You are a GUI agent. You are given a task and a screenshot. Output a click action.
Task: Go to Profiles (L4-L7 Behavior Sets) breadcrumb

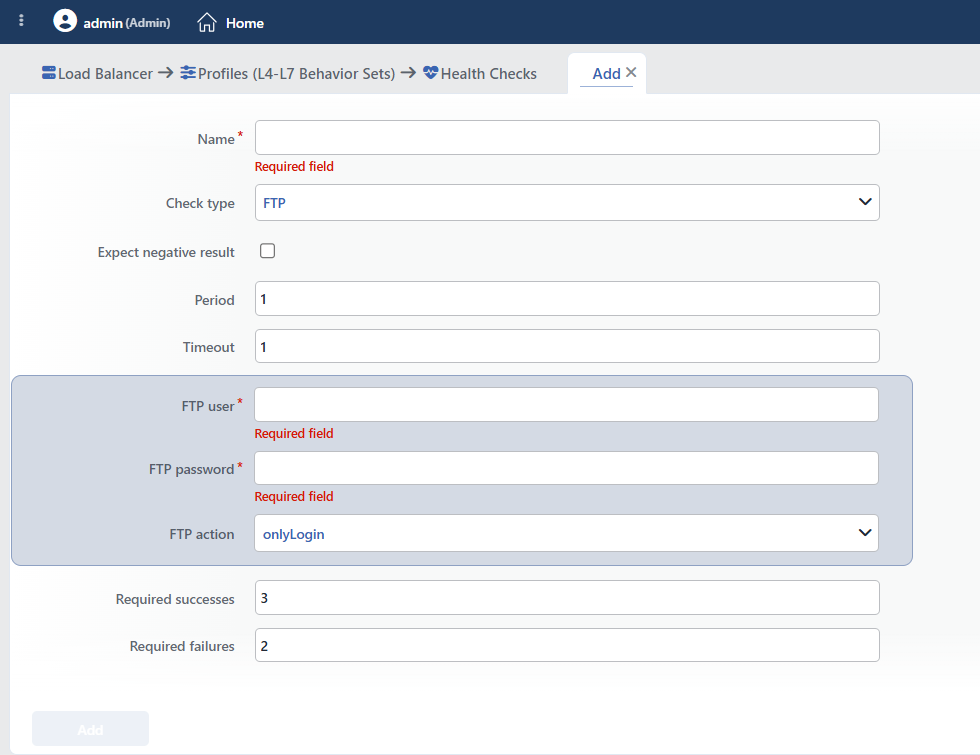pyautogui.click(x=296, y=74)
